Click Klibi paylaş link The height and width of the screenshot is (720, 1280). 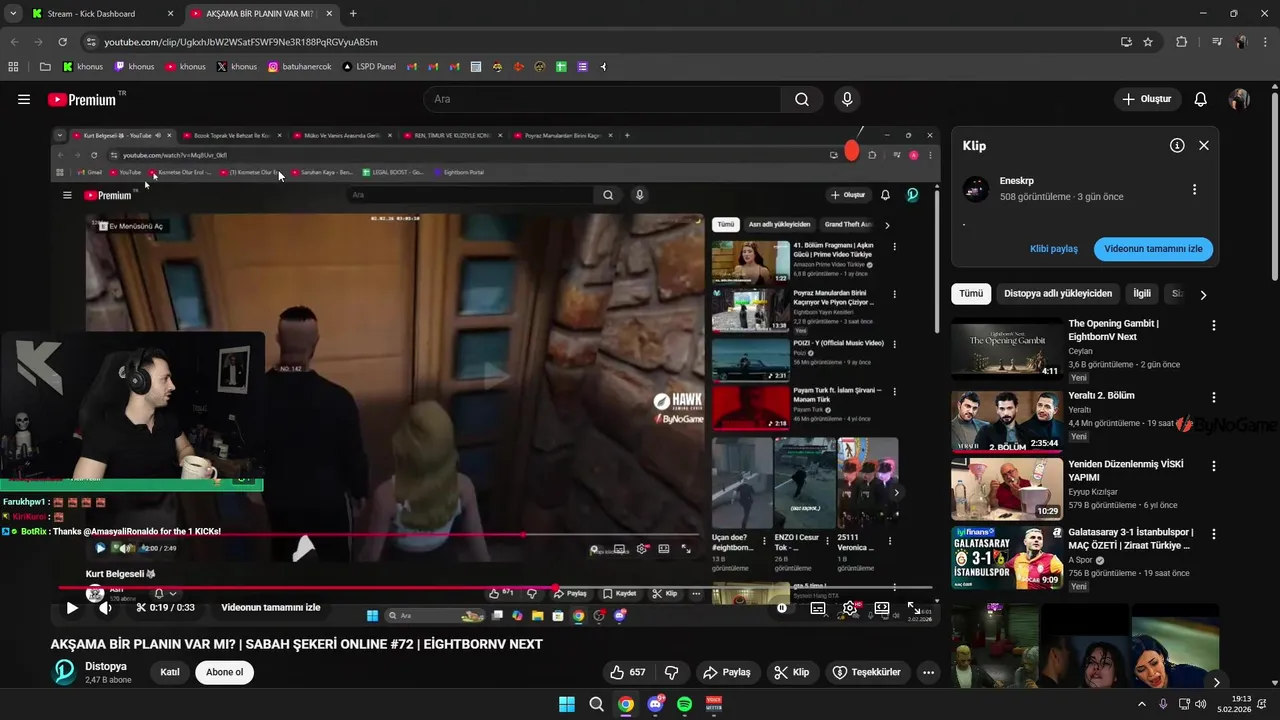coord(1054,249)
